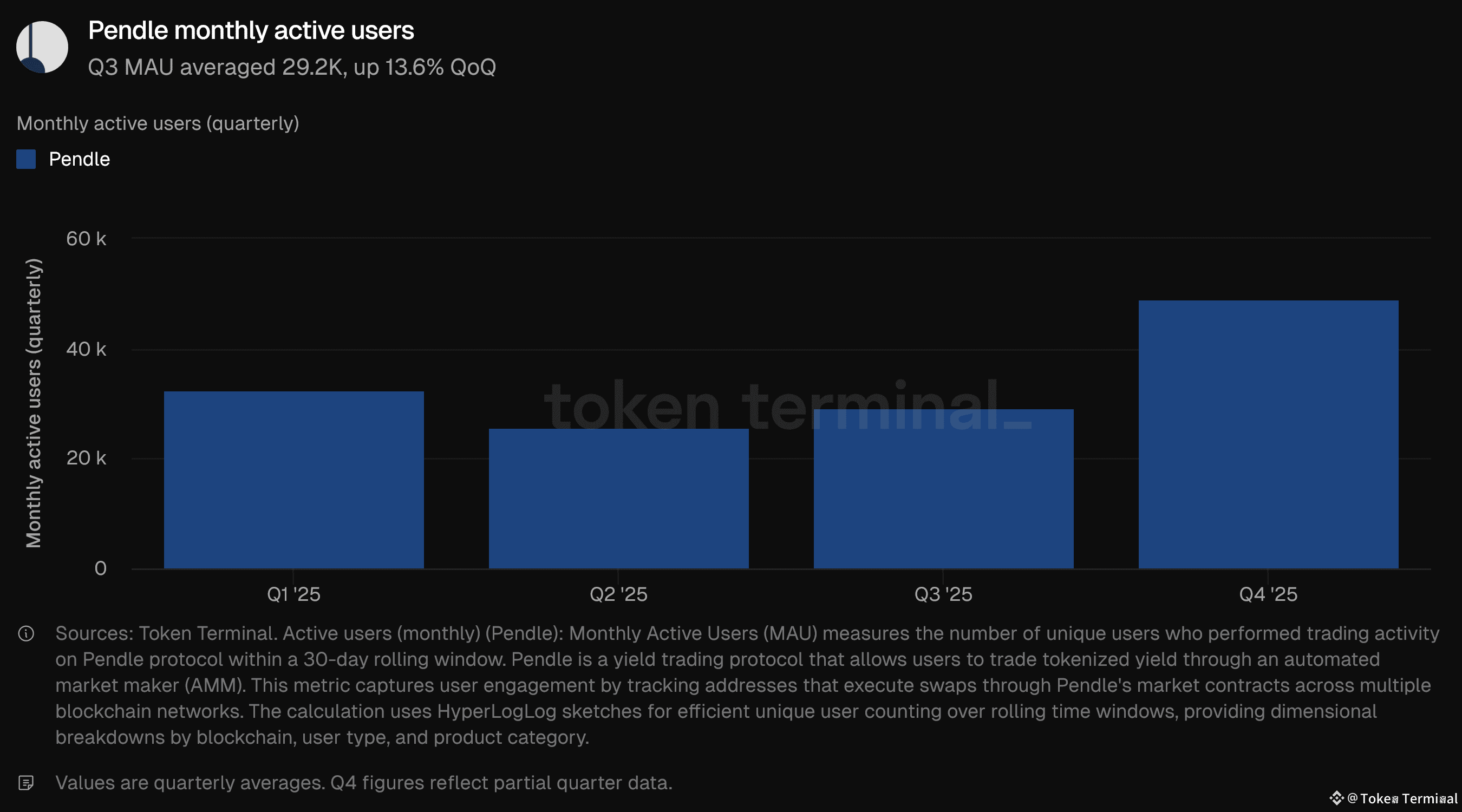This screenshot has height=812, width=1462.
Task: Toggle the Pendle series legend label
Action: 80,159
